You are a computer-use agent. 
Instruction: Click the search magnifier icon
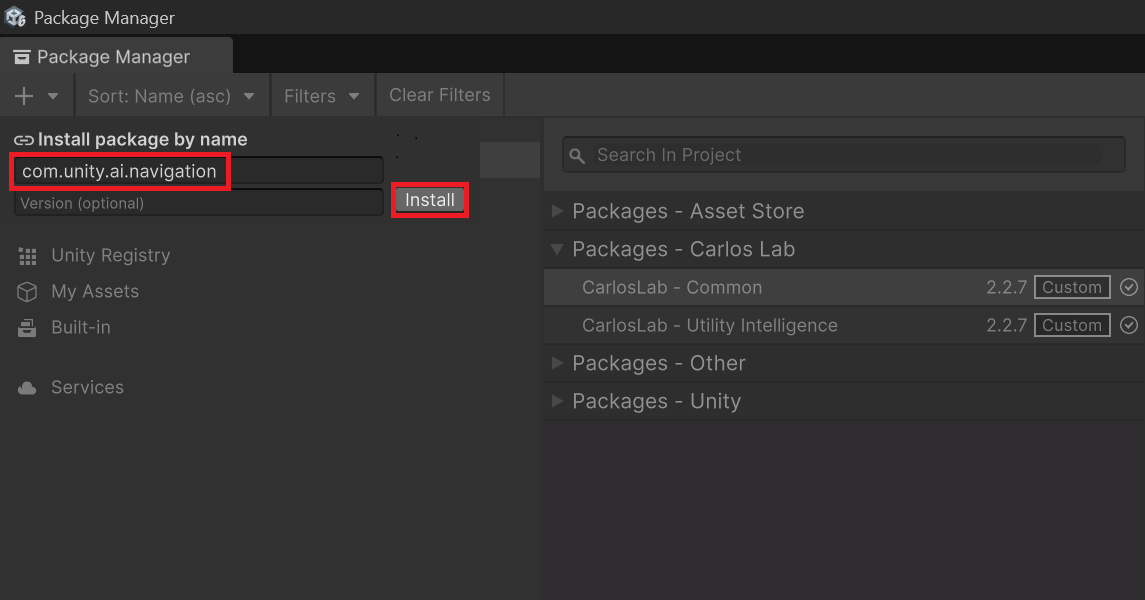(x=577, y=155)
